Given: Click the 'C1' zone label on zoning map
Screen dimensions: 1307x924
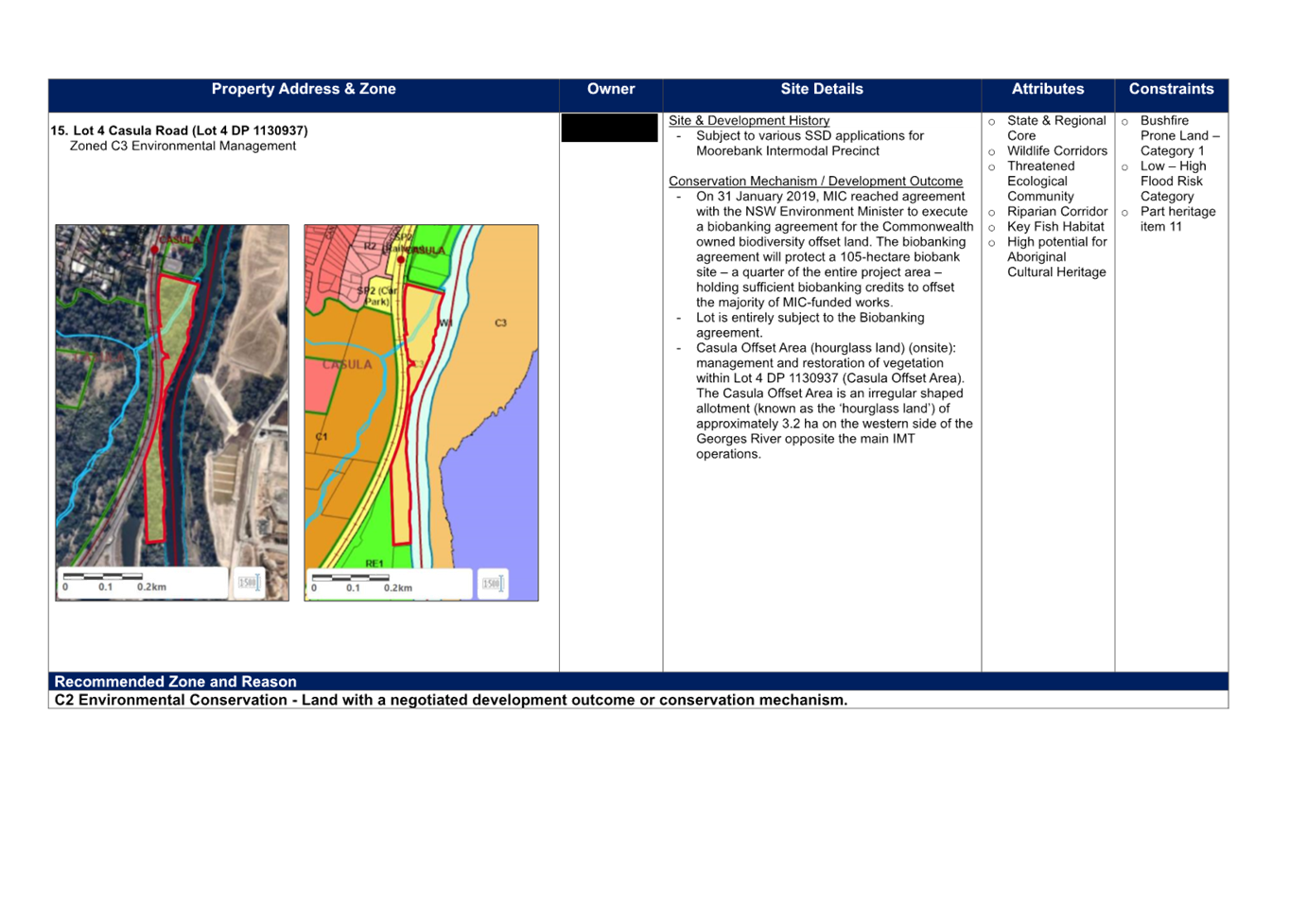Looking at the screenshot, I should click(x=322, y=437).
